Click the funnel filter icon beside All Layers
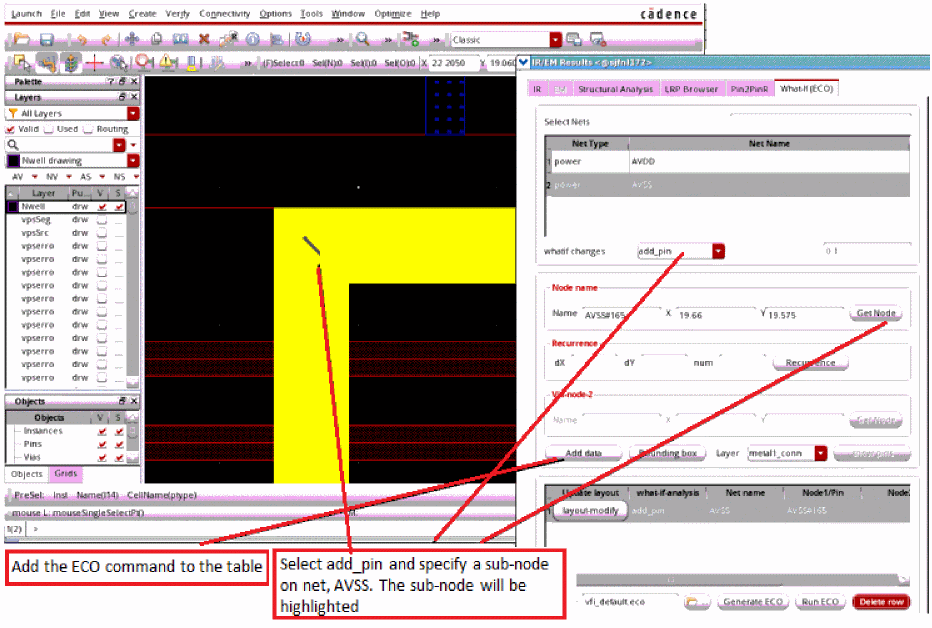Image resolution: width=932 pixels, height=628 pixels. click(12, 113)
